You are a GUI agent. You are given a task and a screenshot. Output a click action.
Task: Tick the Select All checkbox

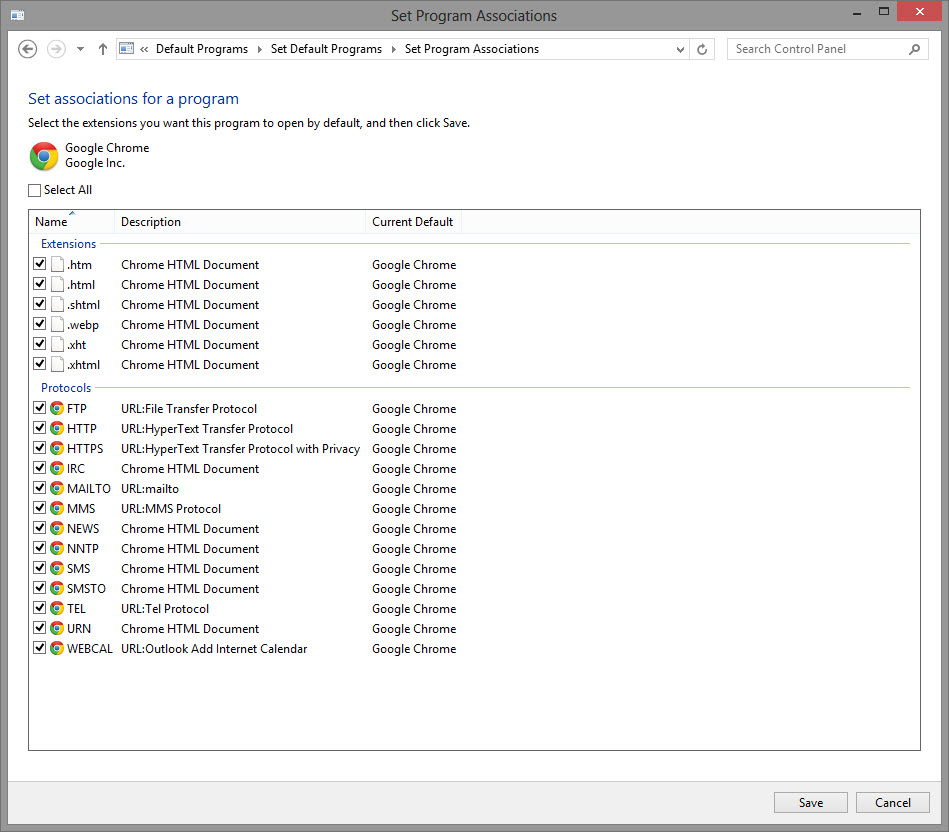tap(34, 190)
